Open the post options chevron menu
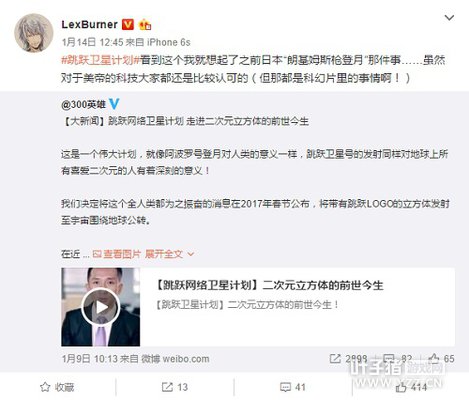This screenshot has width=469, height=400. click(449, 18)
